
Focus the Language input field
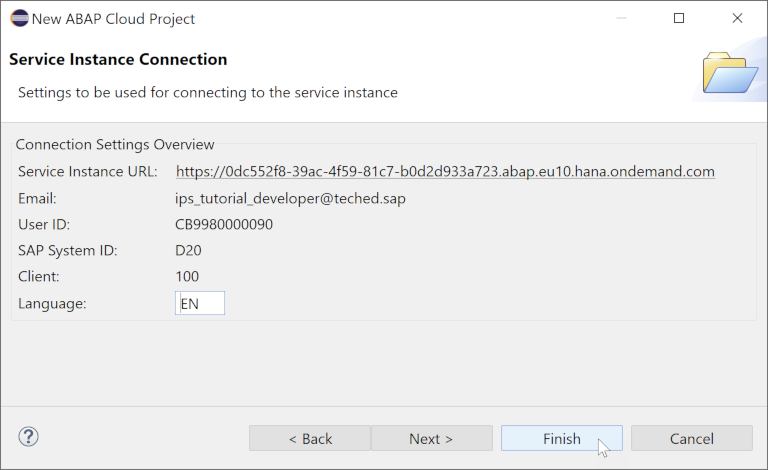[x=200, y=303]
